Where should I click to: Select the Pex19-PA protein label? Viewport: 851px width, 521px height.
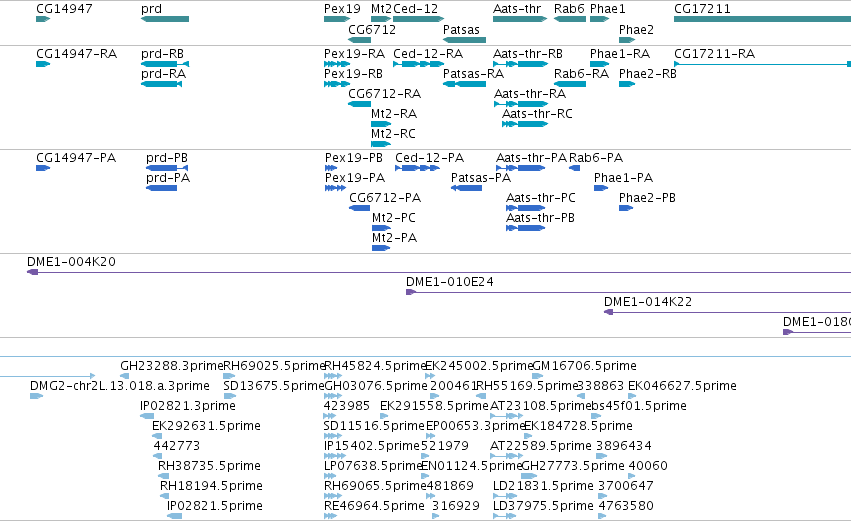pyautogui.click(x=355, y=178)
